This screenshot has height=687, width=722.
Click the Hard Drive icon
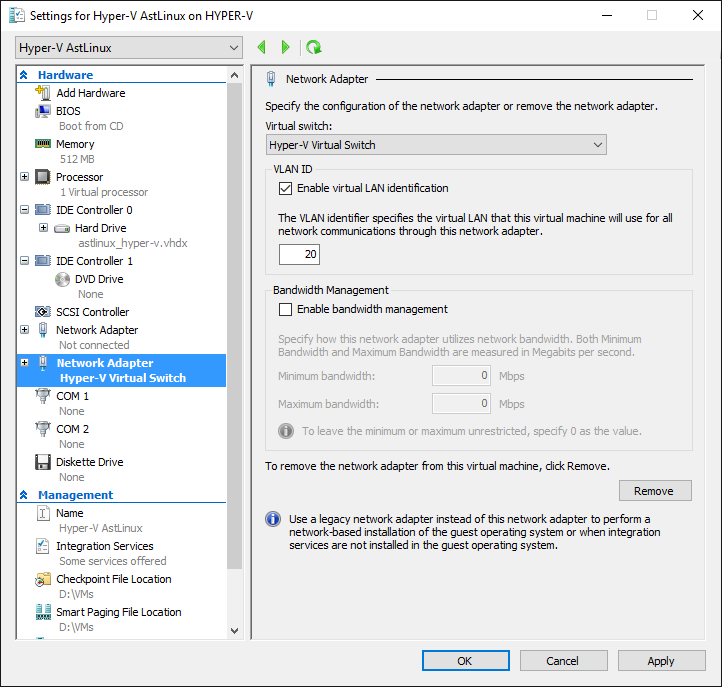tap(62, 228)
